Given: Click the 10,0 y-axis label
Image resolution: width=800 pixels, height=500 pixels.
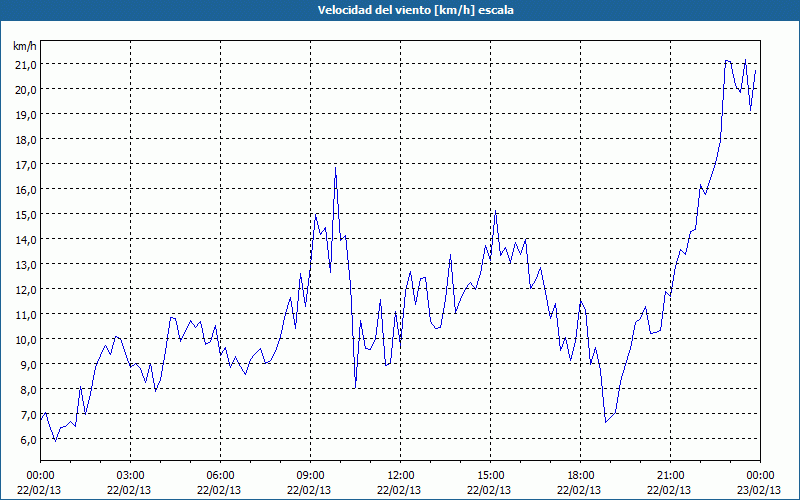Looking at the screenshot, I should point(27,339).
